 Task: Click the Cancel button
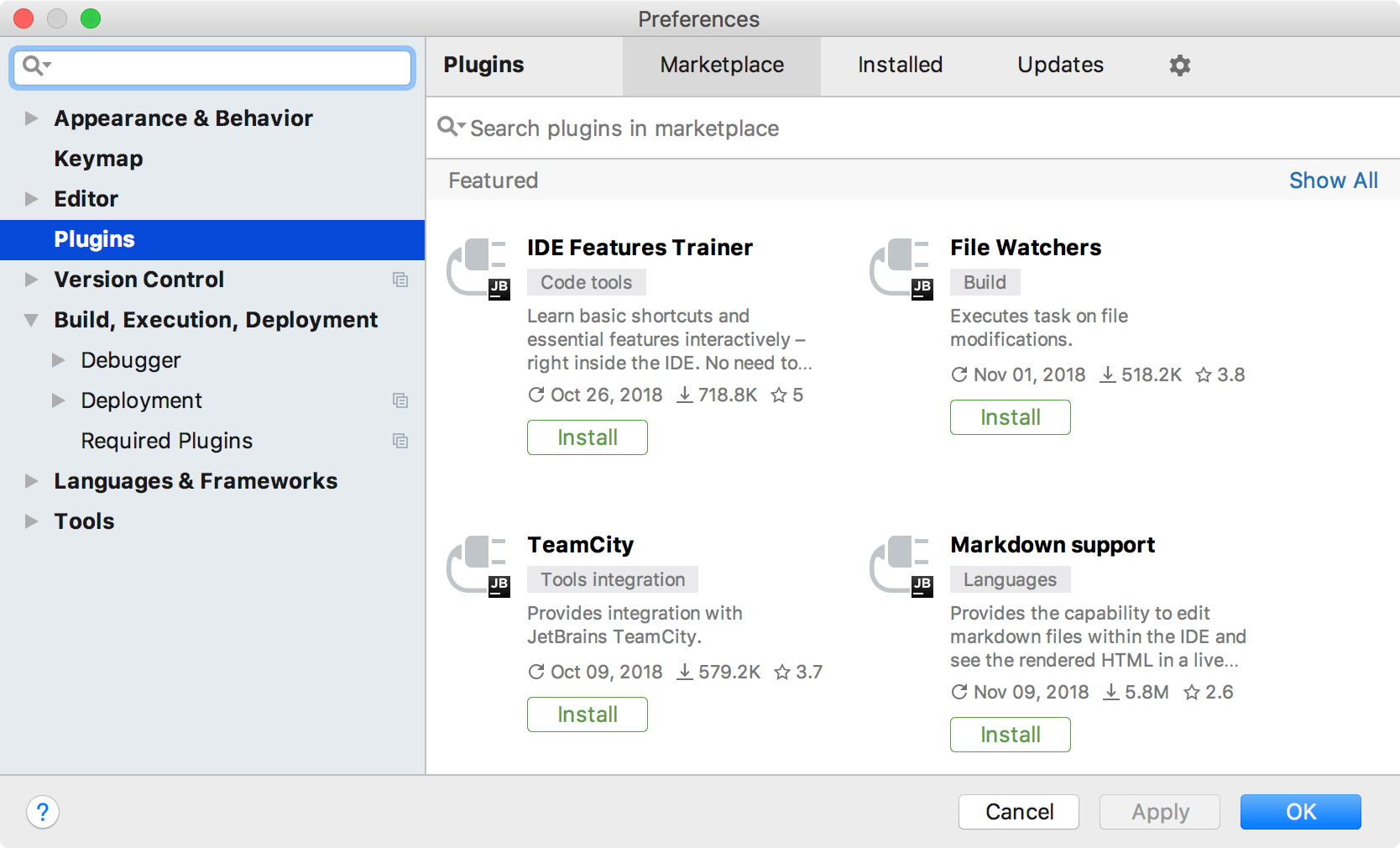pos(1019,812)
